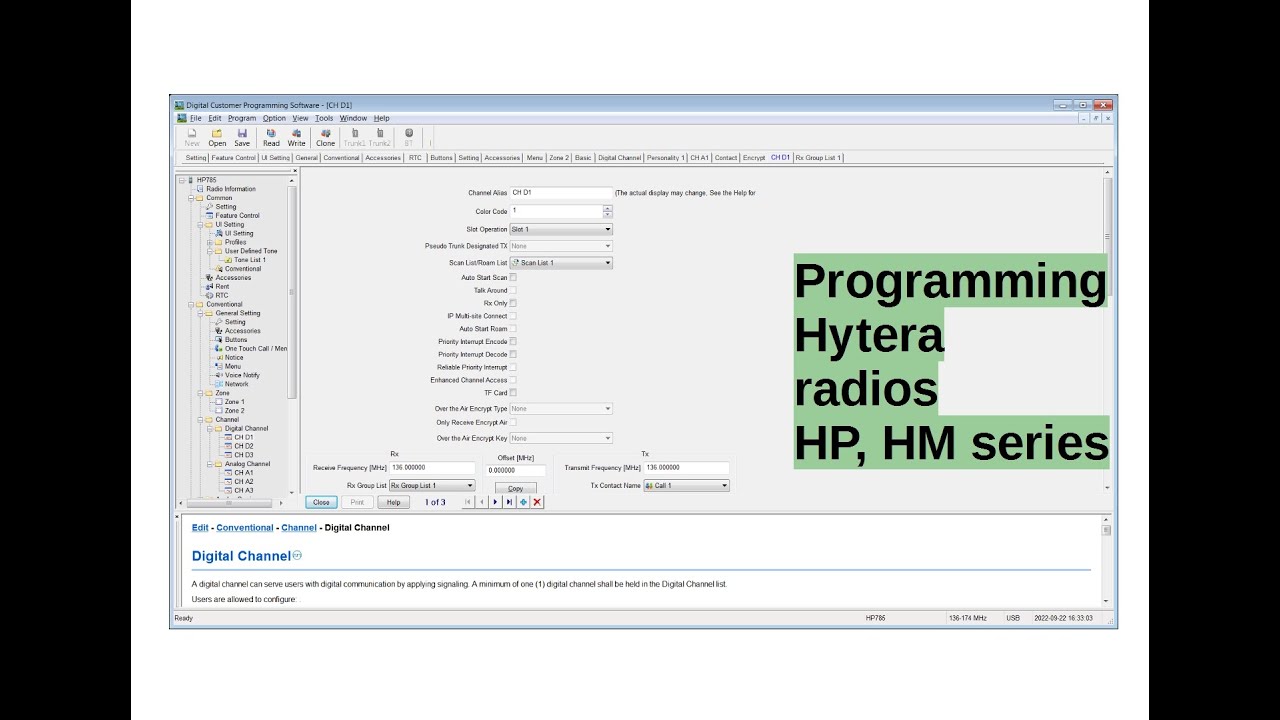Screen dimensions: 1280x720
Task: Click the Clone toolbar icon
Action: [326, 137]
